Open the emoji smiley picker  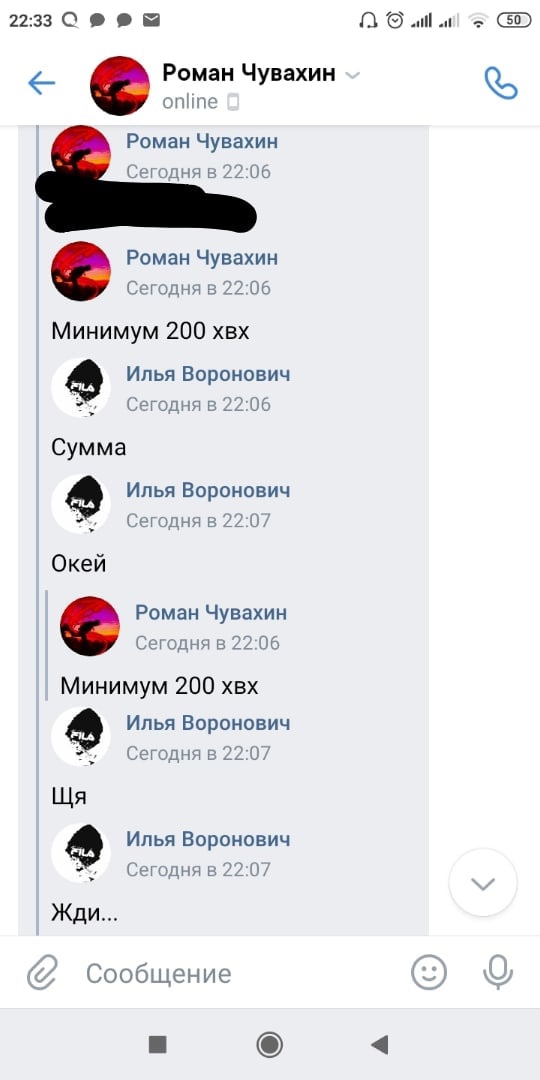pyautogui.click(x=429, y=973)
